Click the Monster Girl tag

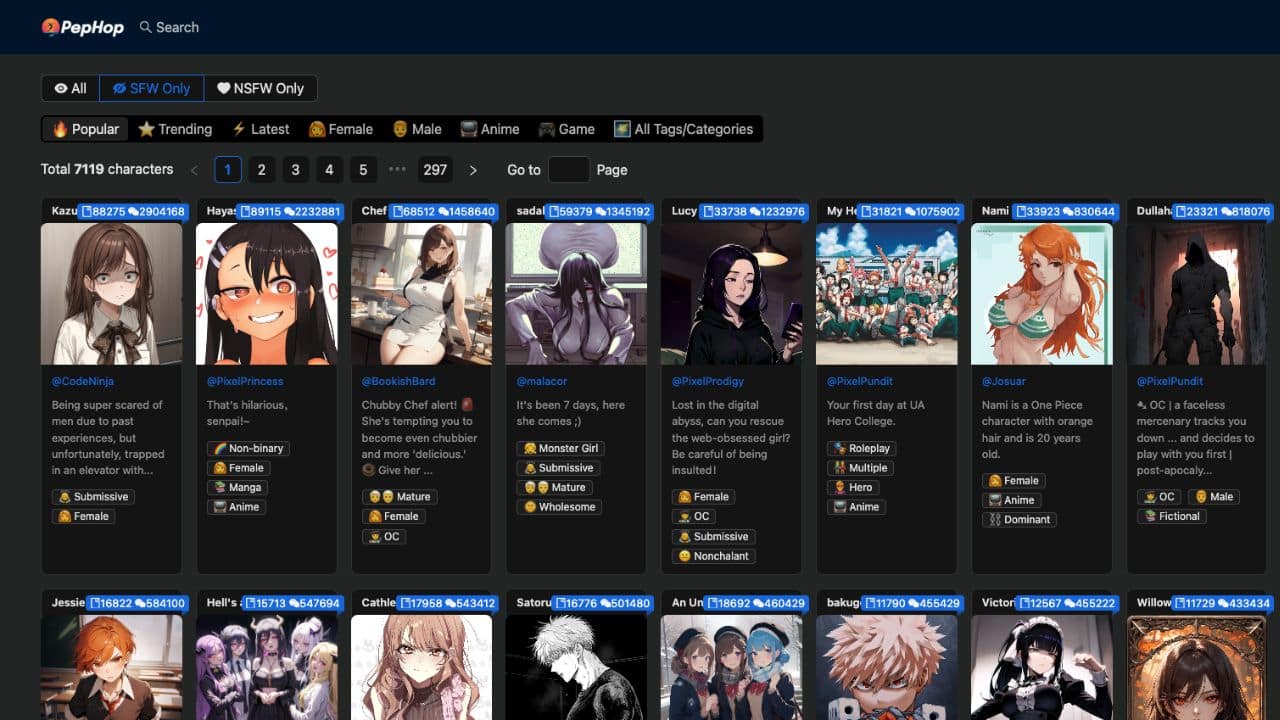[561, 448]
